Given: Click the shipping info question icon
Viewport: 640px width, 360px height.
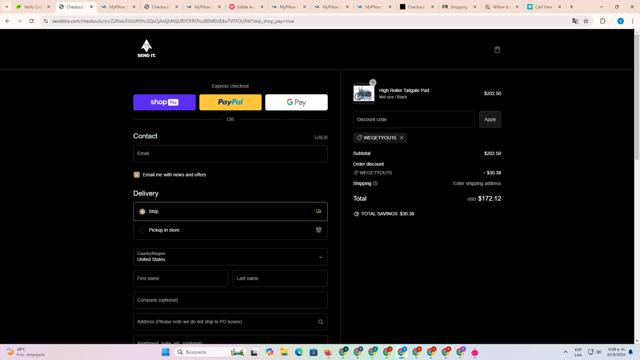Looking at the screenshot, I should tap(375, 184).
